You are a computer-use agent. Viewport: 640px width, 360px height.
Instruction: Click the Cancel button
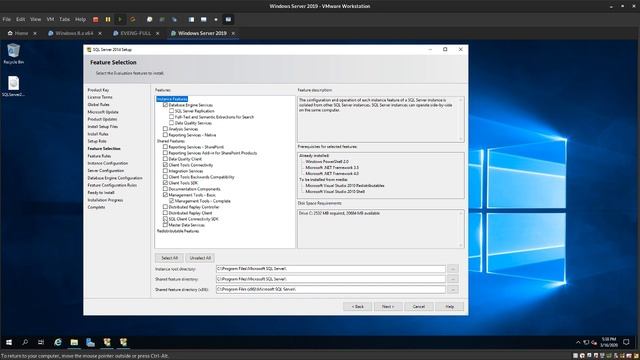coord(419,307)
